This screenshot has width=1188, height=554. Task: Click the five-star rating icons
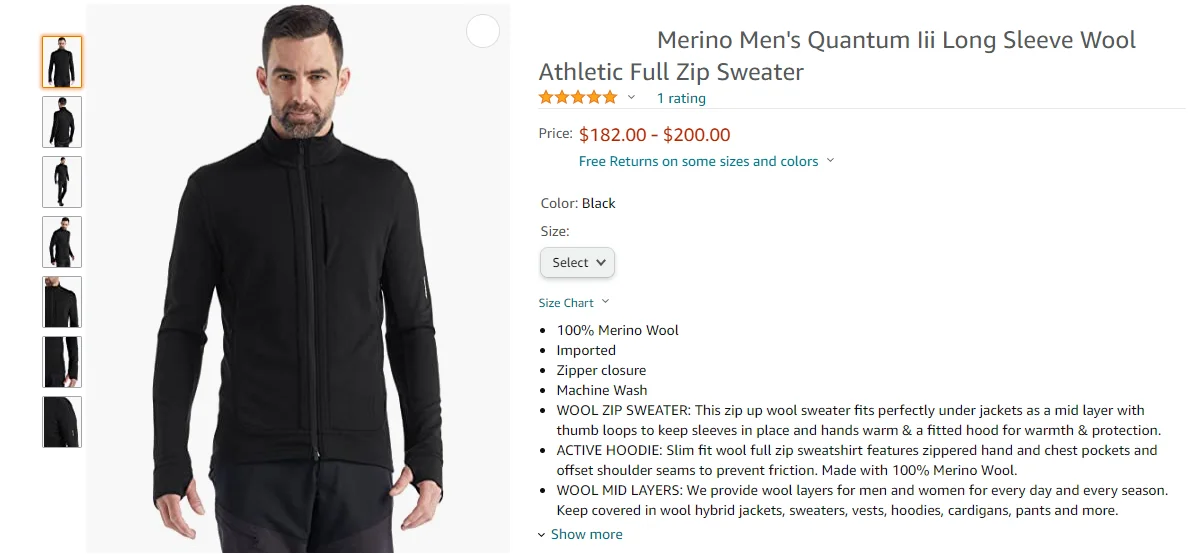pyautogui.click(x=578, y=97)
